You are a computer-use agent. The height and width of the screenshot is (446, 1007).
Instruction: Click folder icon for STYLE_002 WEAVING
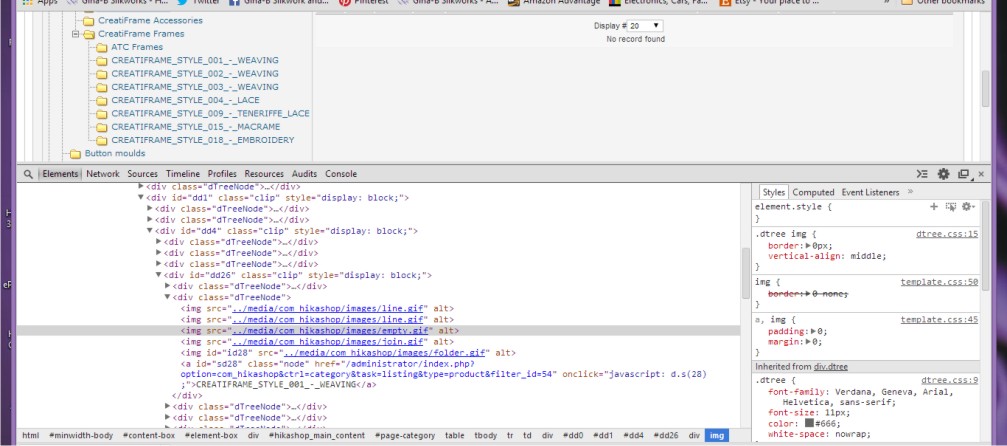click(x=101, y=74)
